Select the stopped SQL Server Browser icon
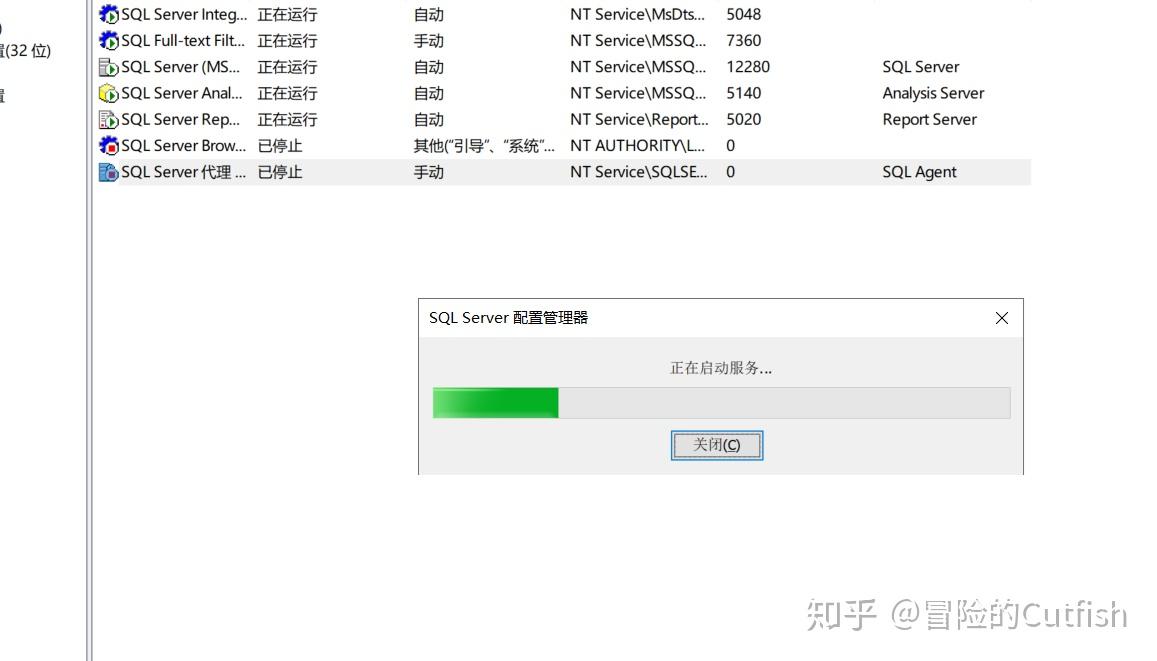Screen dimensions: 1157x661 (x=108, y=145)
